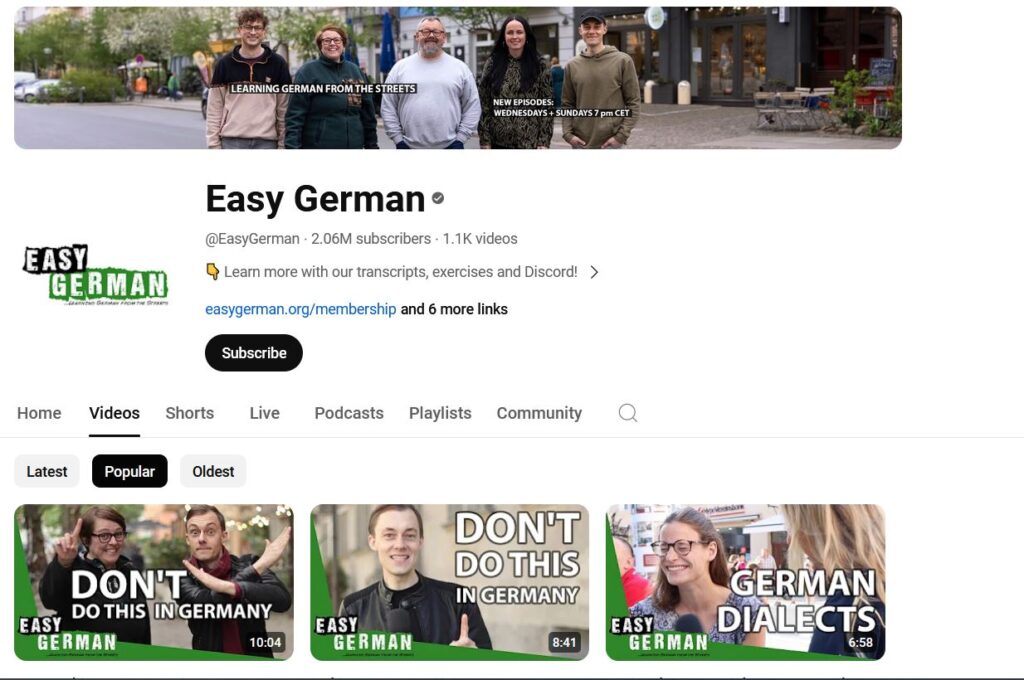Open the Live tab
The width and height of the screenshot is (1024, 680).
tap(263, 412)
